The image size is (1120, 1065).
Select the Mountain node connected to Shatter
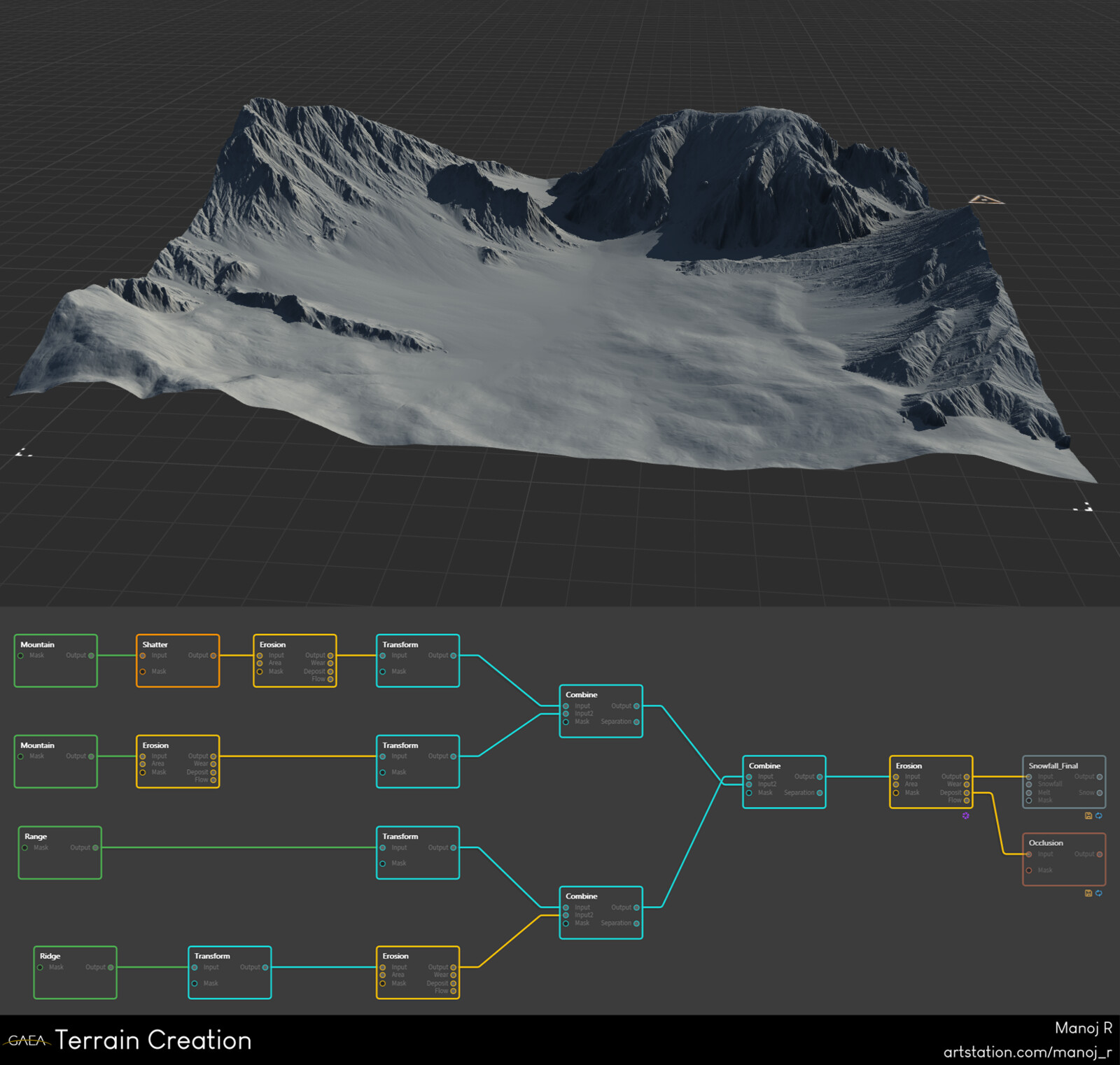coord(56,661)
